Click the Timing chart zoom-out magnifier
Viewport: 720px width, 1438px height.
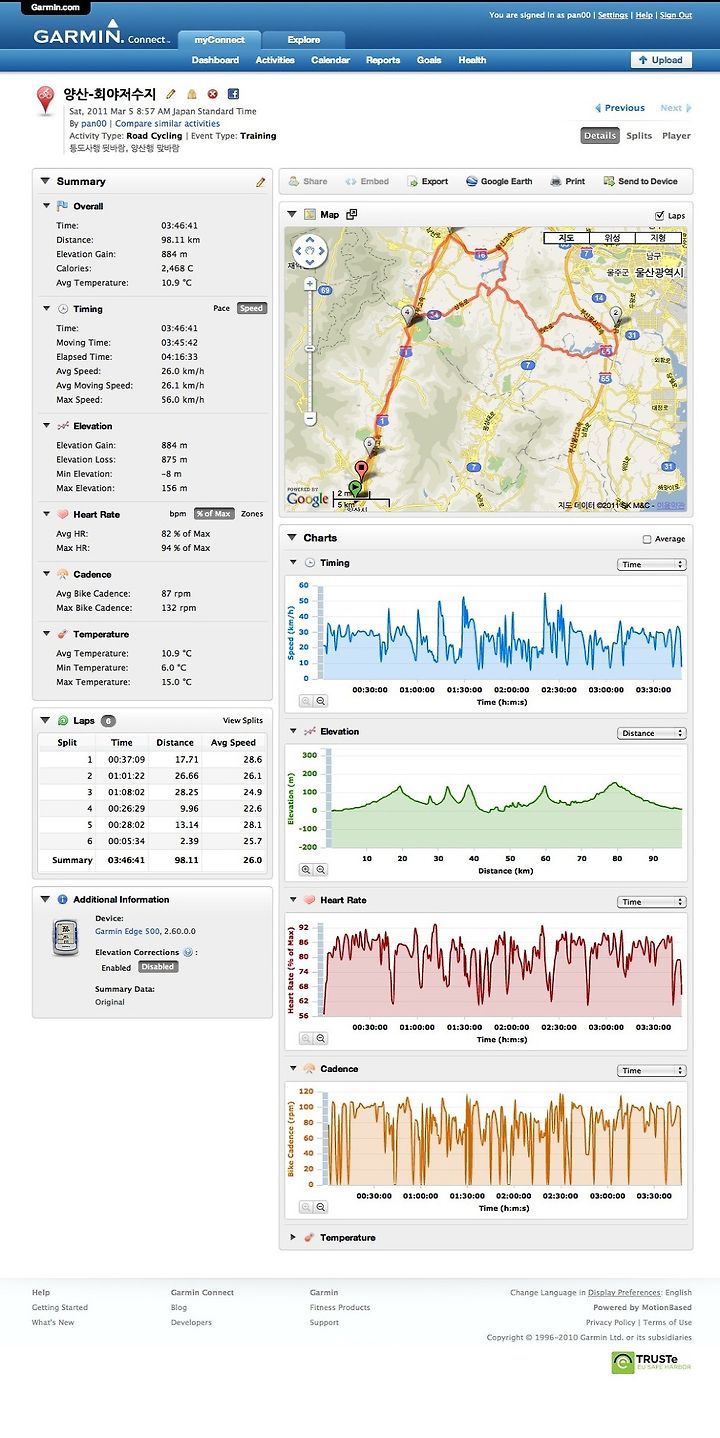tap(320, 702)
